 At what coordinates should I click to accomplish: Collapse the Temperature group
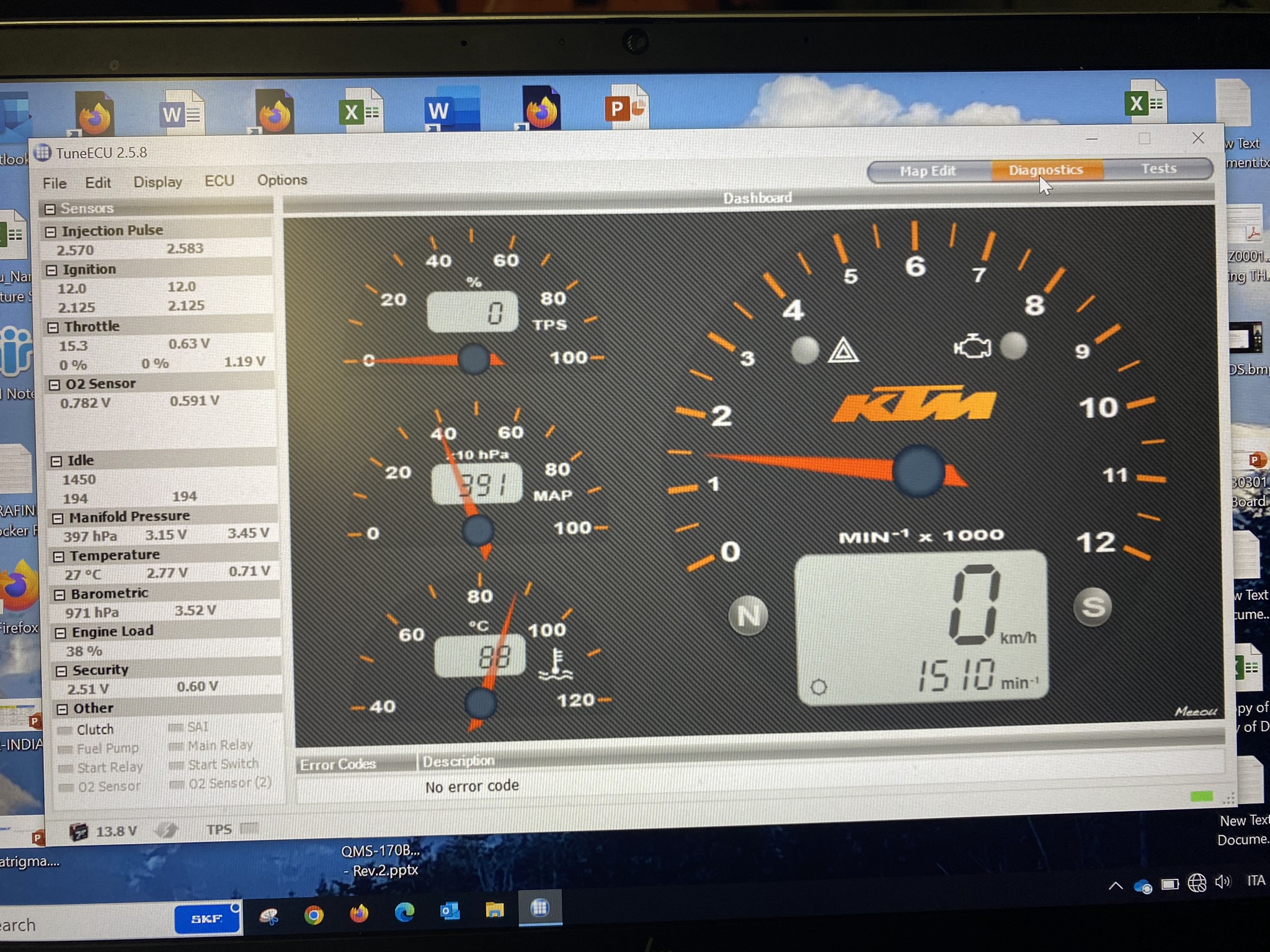(x=58, y=557)
